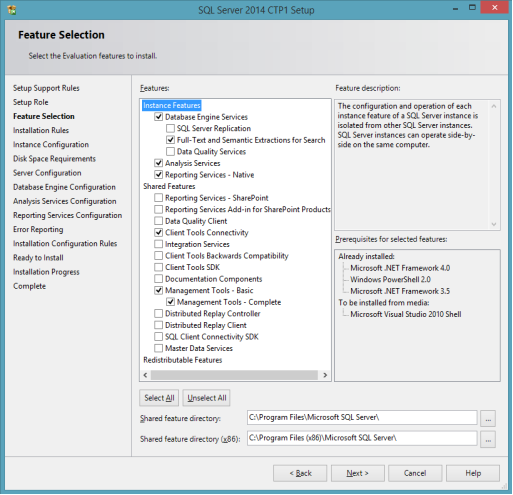Edit the Shared feature directory path field

click(362, 418)
